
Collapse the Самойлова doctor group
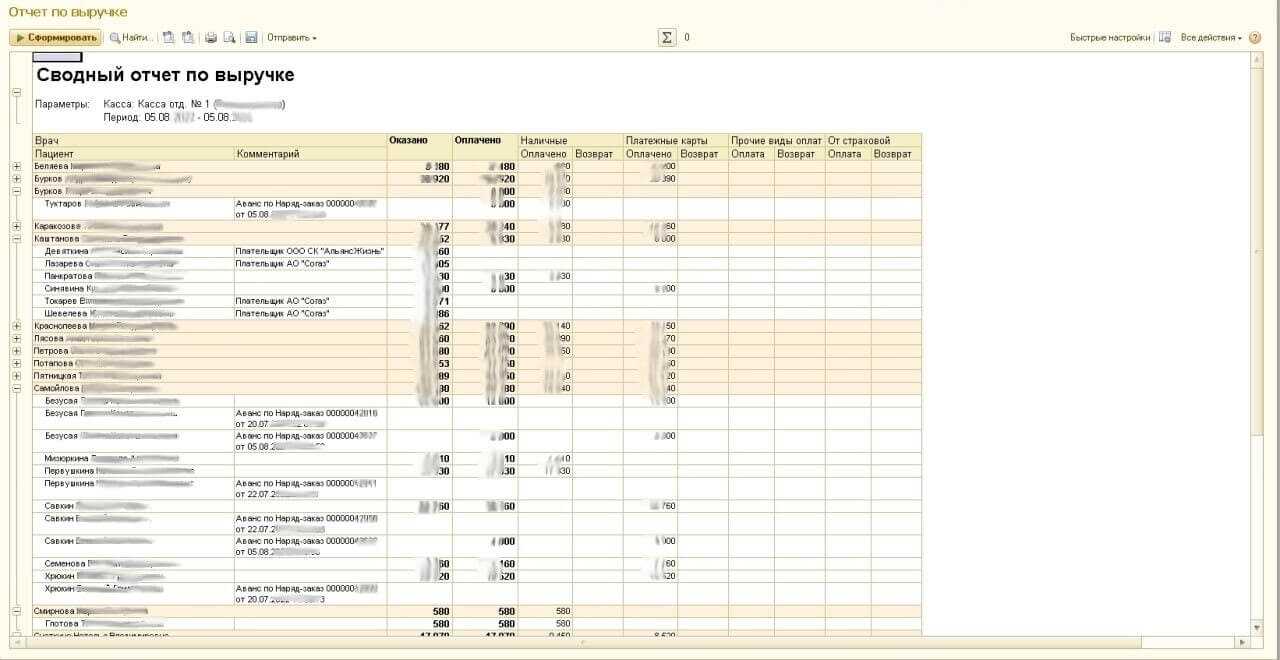(16, 388)
